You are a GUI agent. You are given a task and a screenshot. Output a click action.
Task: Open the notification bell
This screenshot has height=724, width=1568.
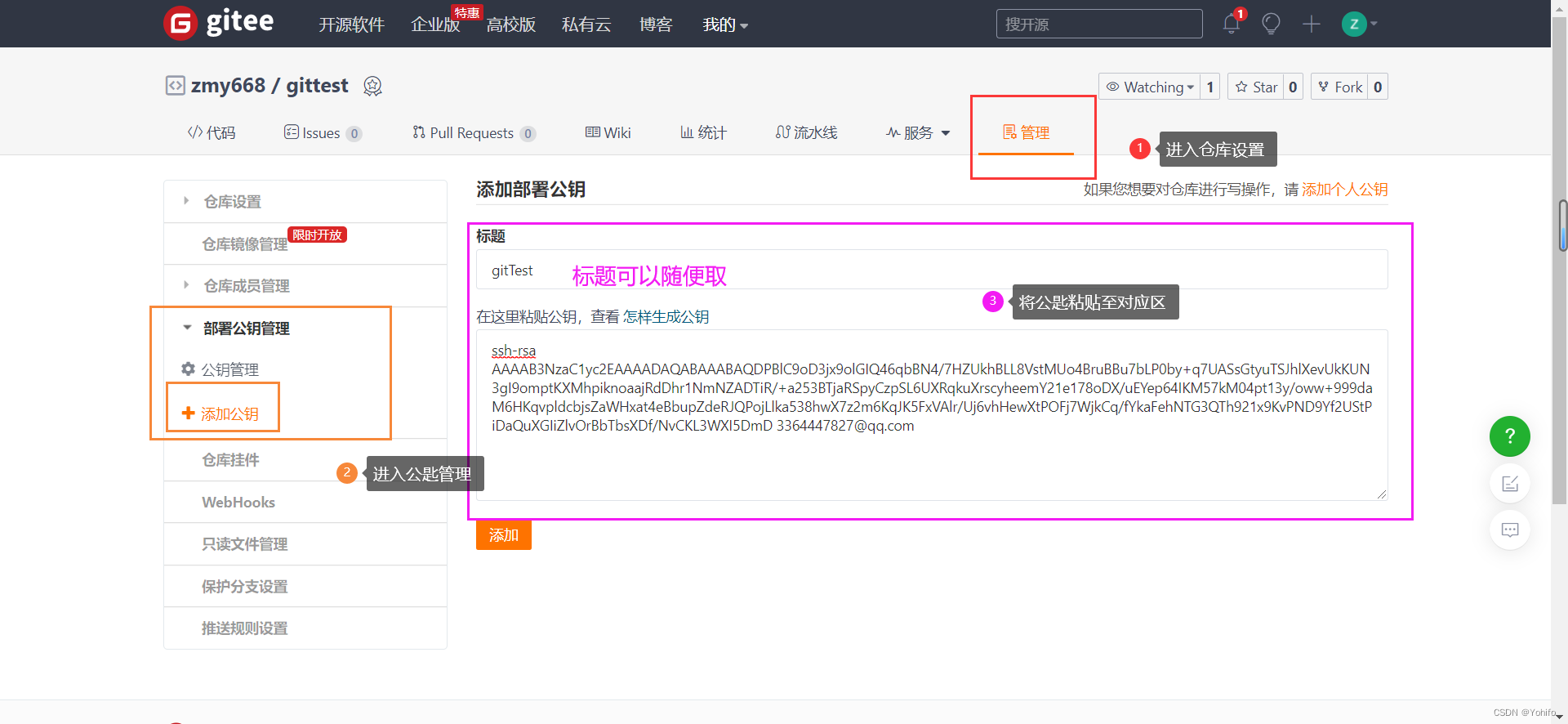point(1232,24)
